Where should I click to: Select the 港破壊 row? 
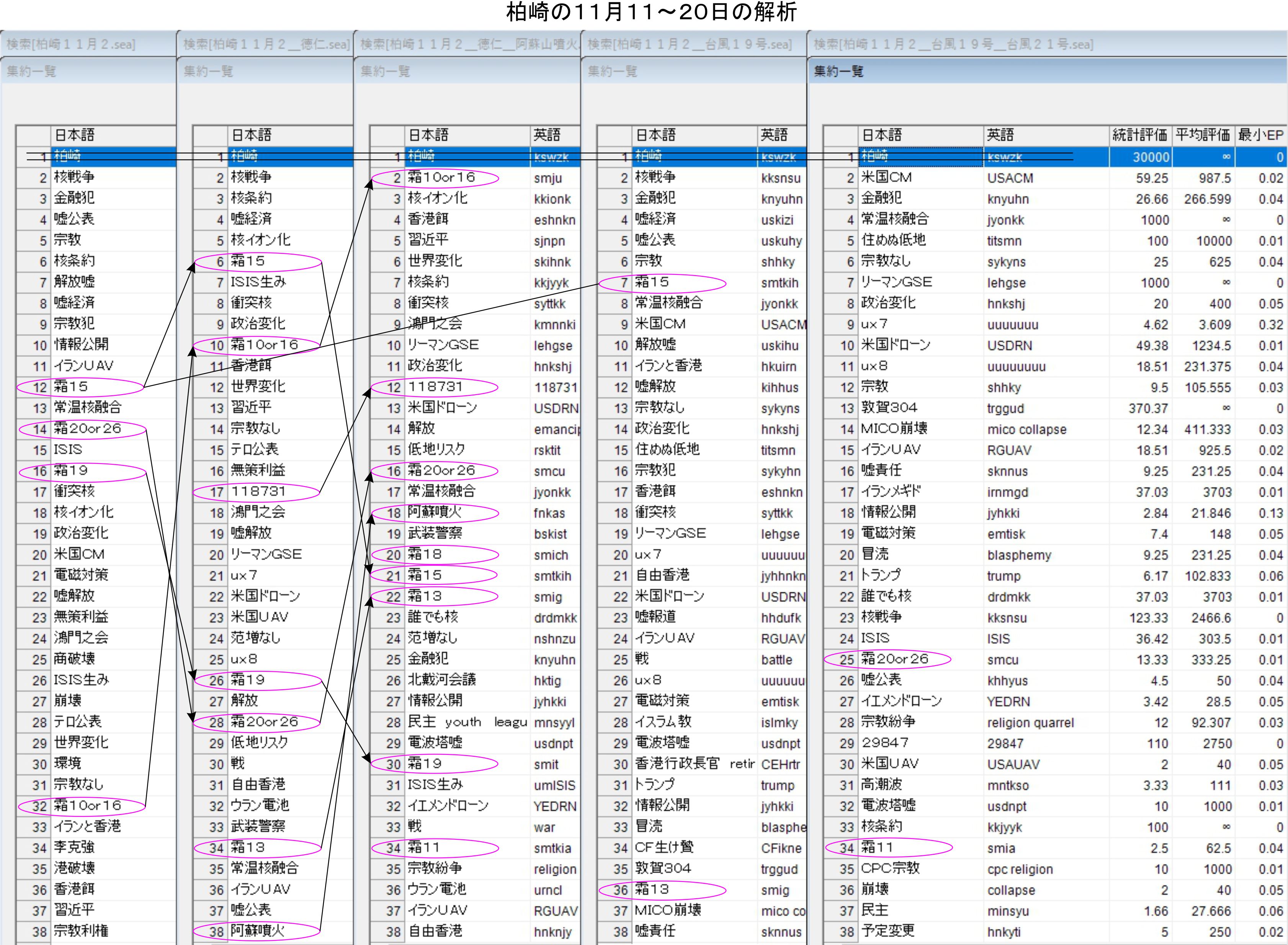click(x=74, y=868)
